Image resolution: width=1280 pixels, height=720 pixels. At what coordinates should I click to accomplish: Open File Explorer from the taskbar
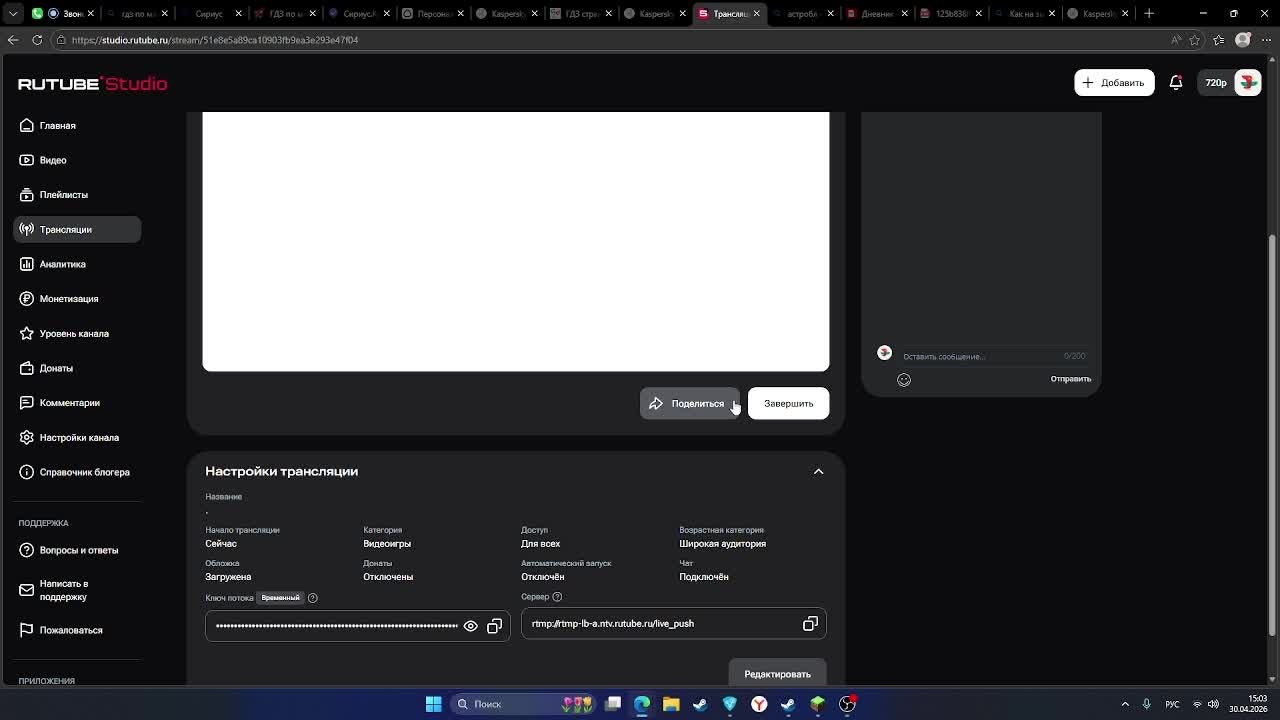click(671, 704)
